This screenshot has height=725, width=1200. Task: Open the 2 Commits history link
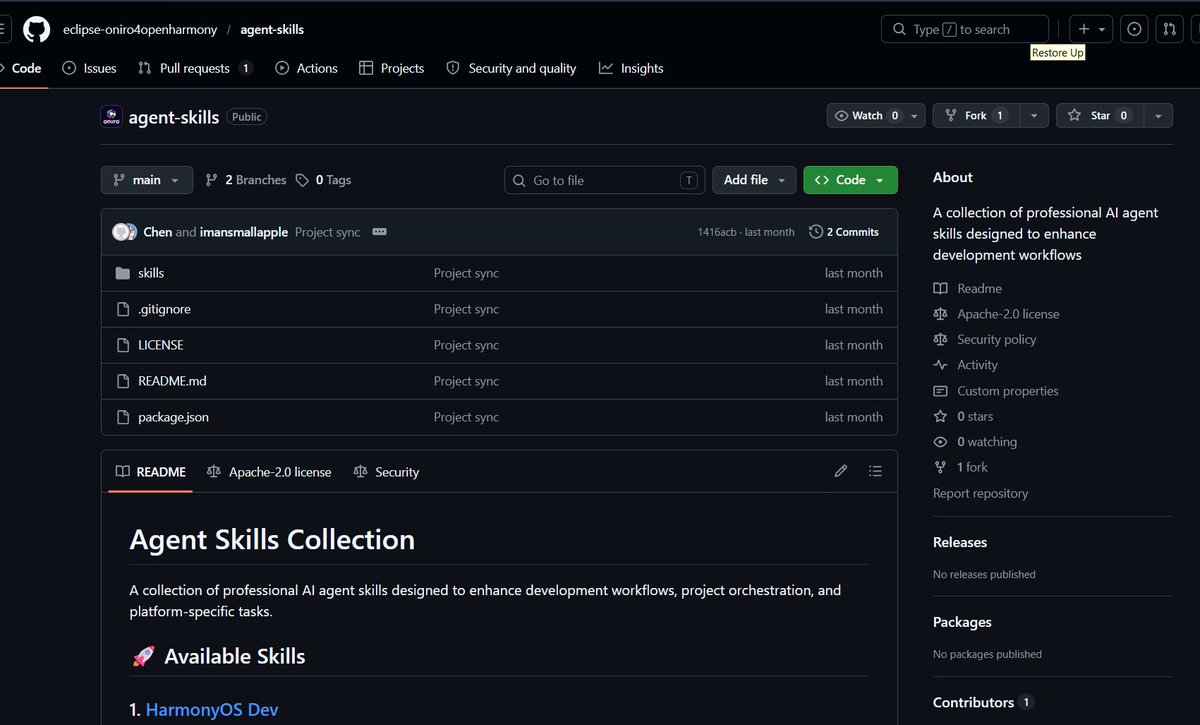[844, 232]
